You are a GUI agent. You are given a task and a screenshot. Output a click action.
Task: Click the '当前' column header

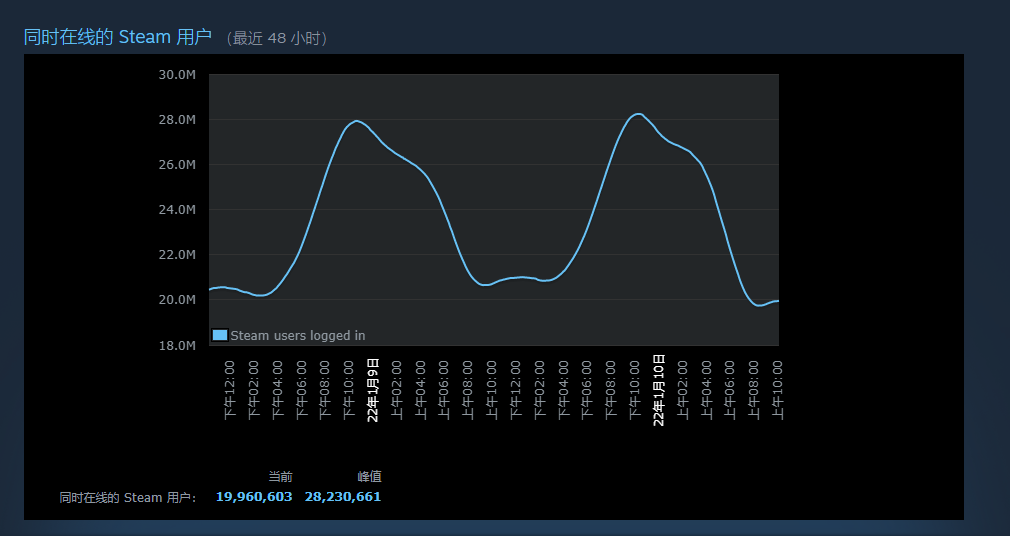[x=280, y=476]
